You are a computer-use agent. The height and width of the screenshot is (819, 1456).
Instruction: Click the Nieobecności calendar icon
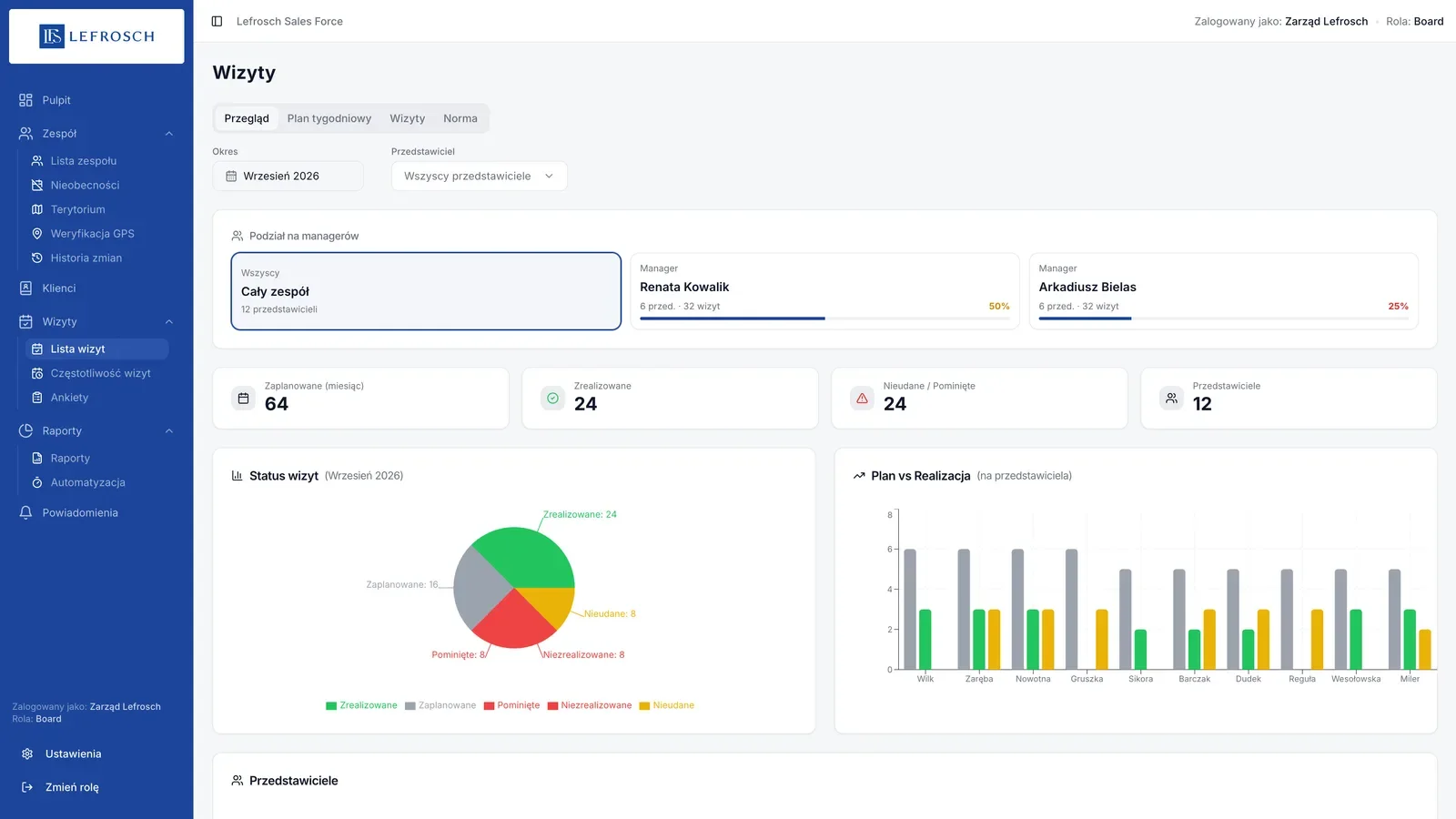tap(37, 185)
